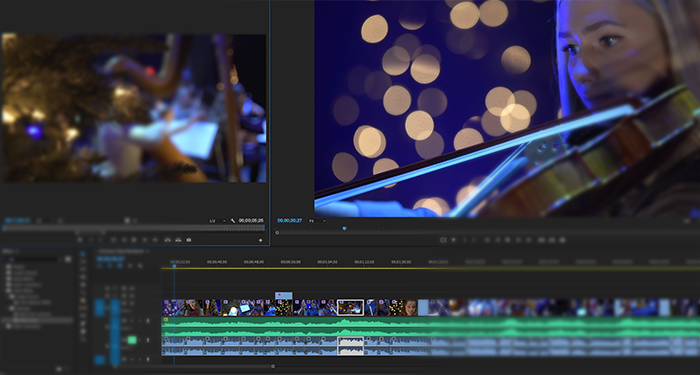Toggle voice-over record mic on top audio track
Image resolution: width=700 pixels, height=375 pixels.
pos(148,321)
